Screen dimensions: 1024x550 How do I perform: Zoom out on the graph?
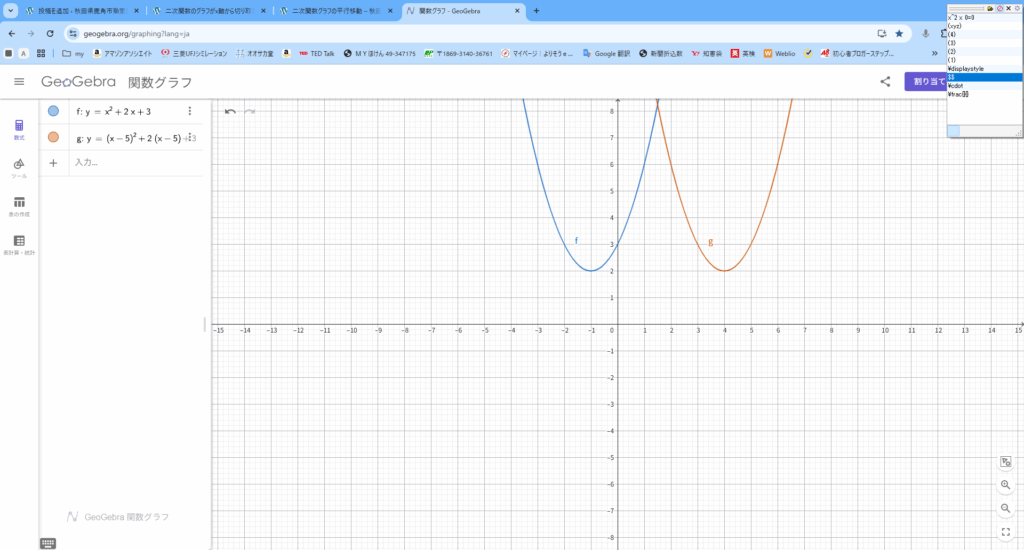pos(1005,508)
